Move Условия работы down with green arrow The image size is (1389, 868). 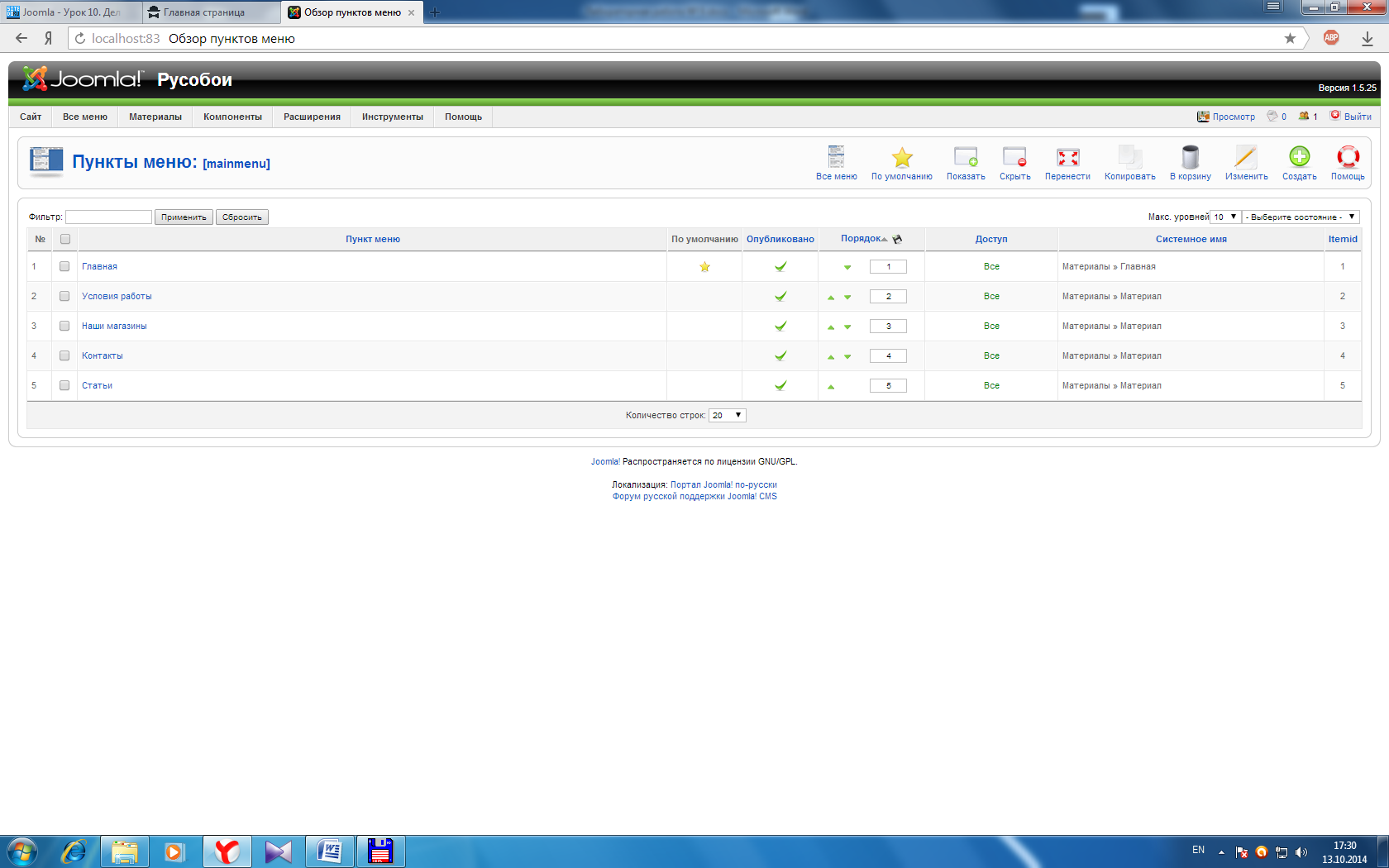point(847,297)
